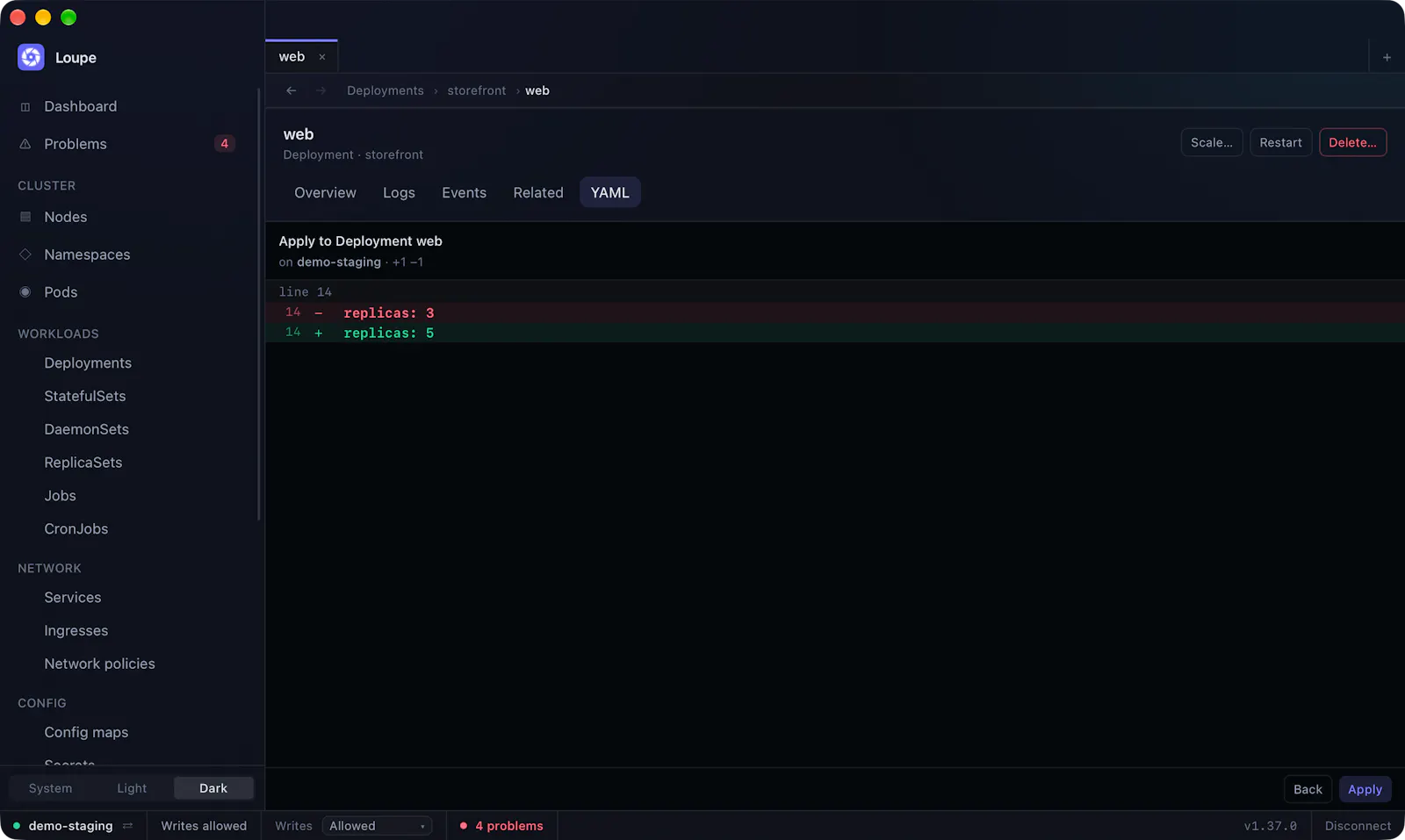
Task: Click the 'Writes allowed' status text
Action: coord(204,826)
